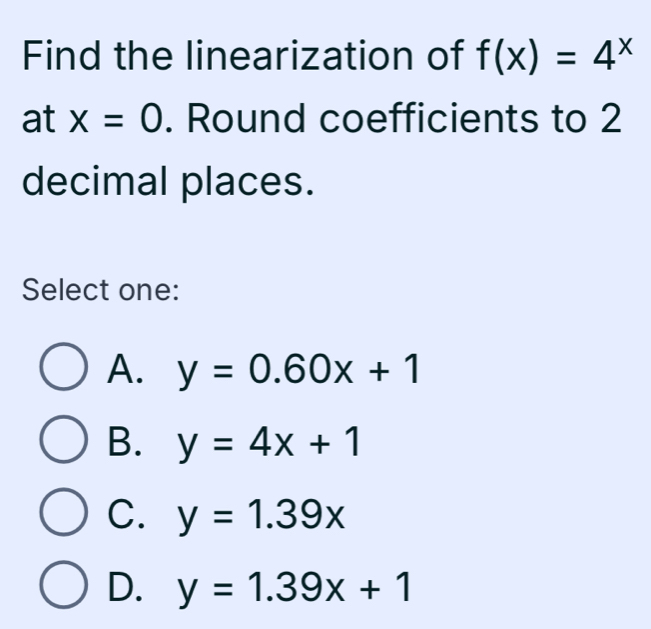
Task: Click the 'Select one:' prompt text
Action: coord(101,290)
